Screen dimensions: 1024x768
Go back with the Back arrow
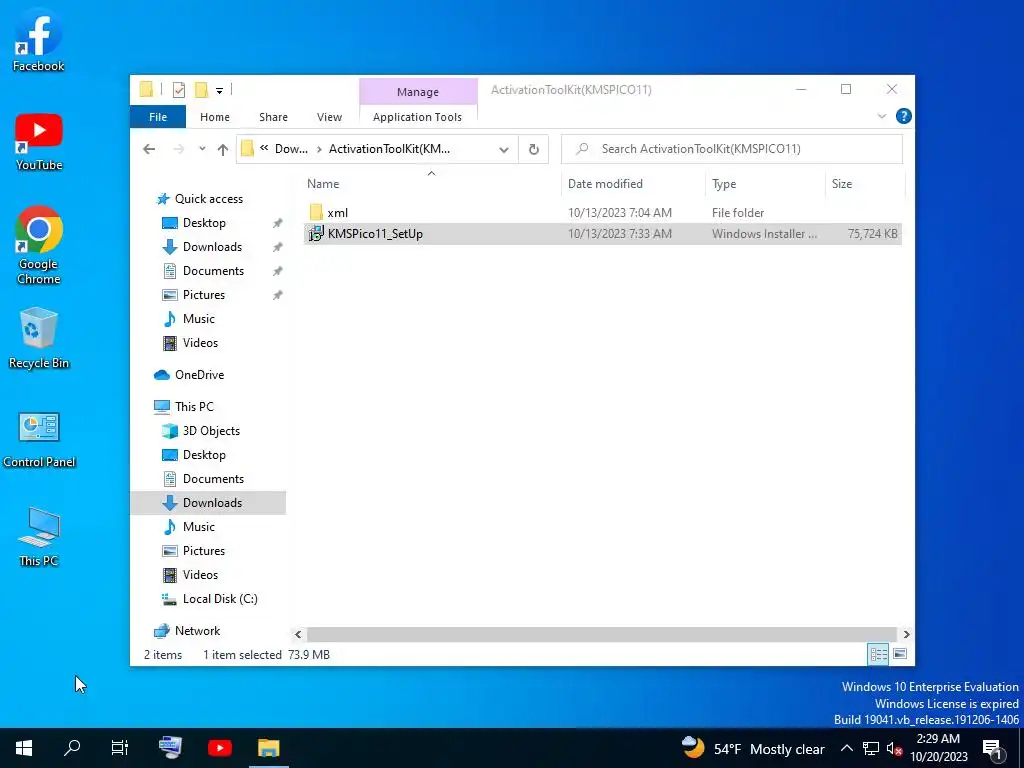coord(149,149)
